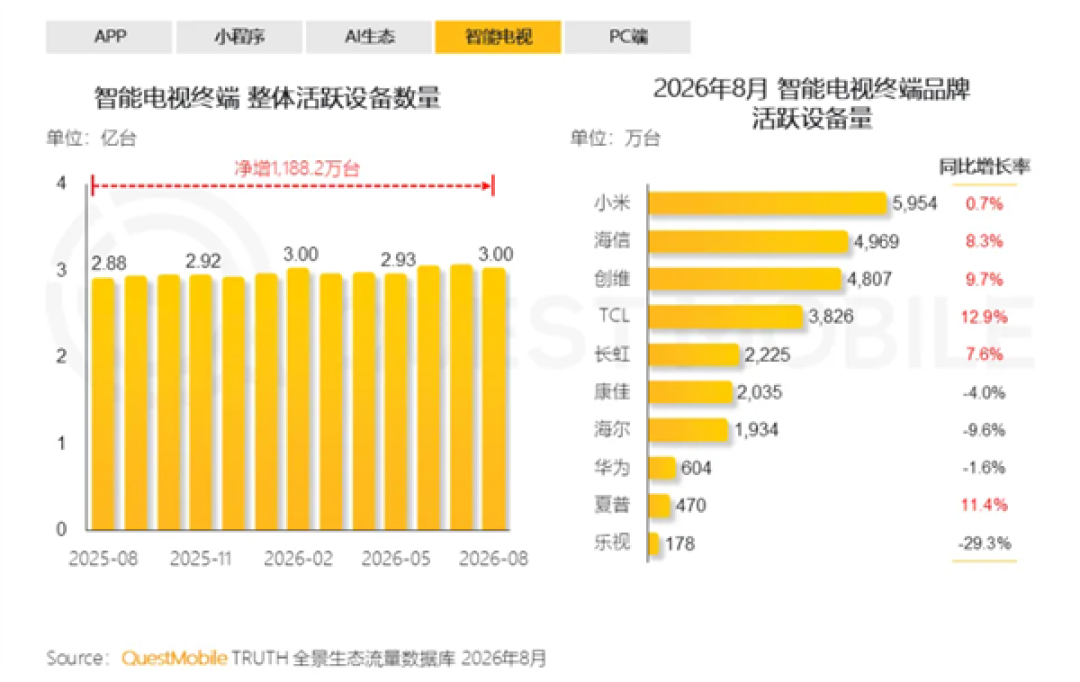This screenshot has width=1080, height=682.
Task: Select the -9.6% growth value for 海尔
Action: pyautogui.click(x=984, y=430)
